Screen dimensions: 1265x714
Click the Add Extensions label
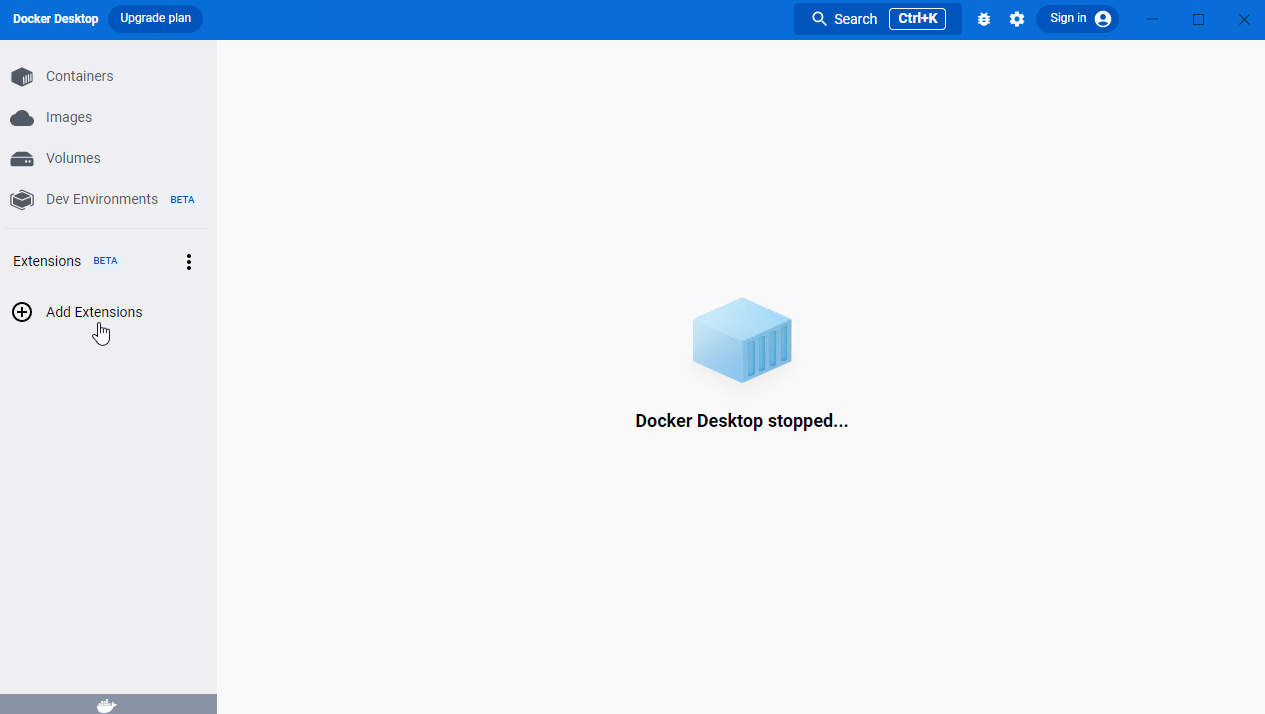coord(94,312)
